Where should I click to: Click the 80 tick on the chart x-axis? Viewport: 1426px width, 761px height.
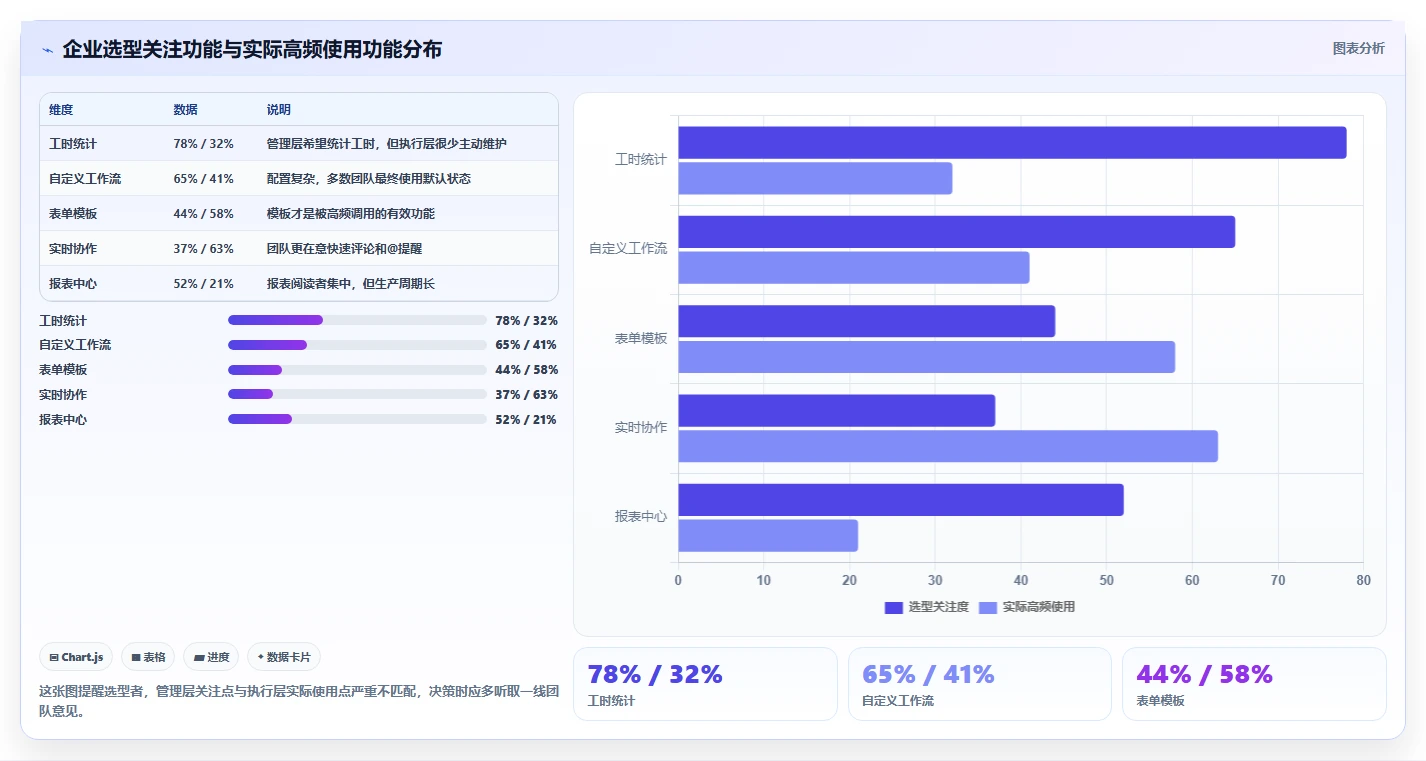click(1363, 580)
